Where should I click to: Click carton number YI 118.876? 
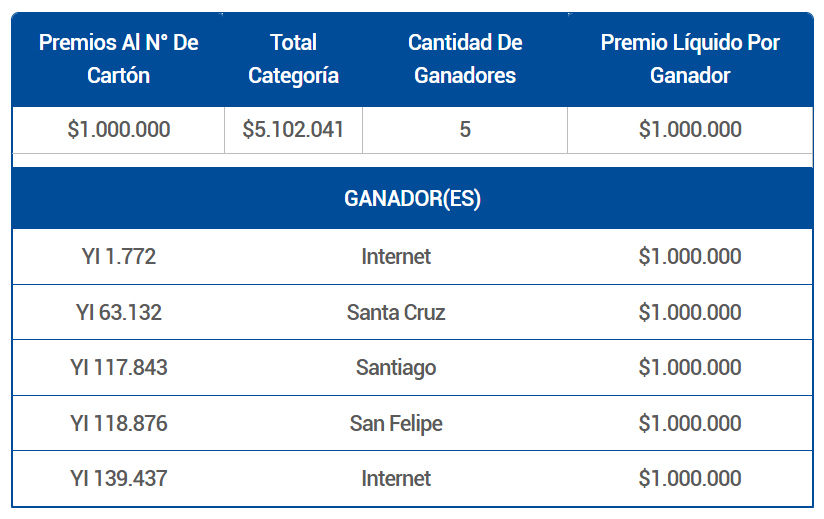tap(118, 424)
